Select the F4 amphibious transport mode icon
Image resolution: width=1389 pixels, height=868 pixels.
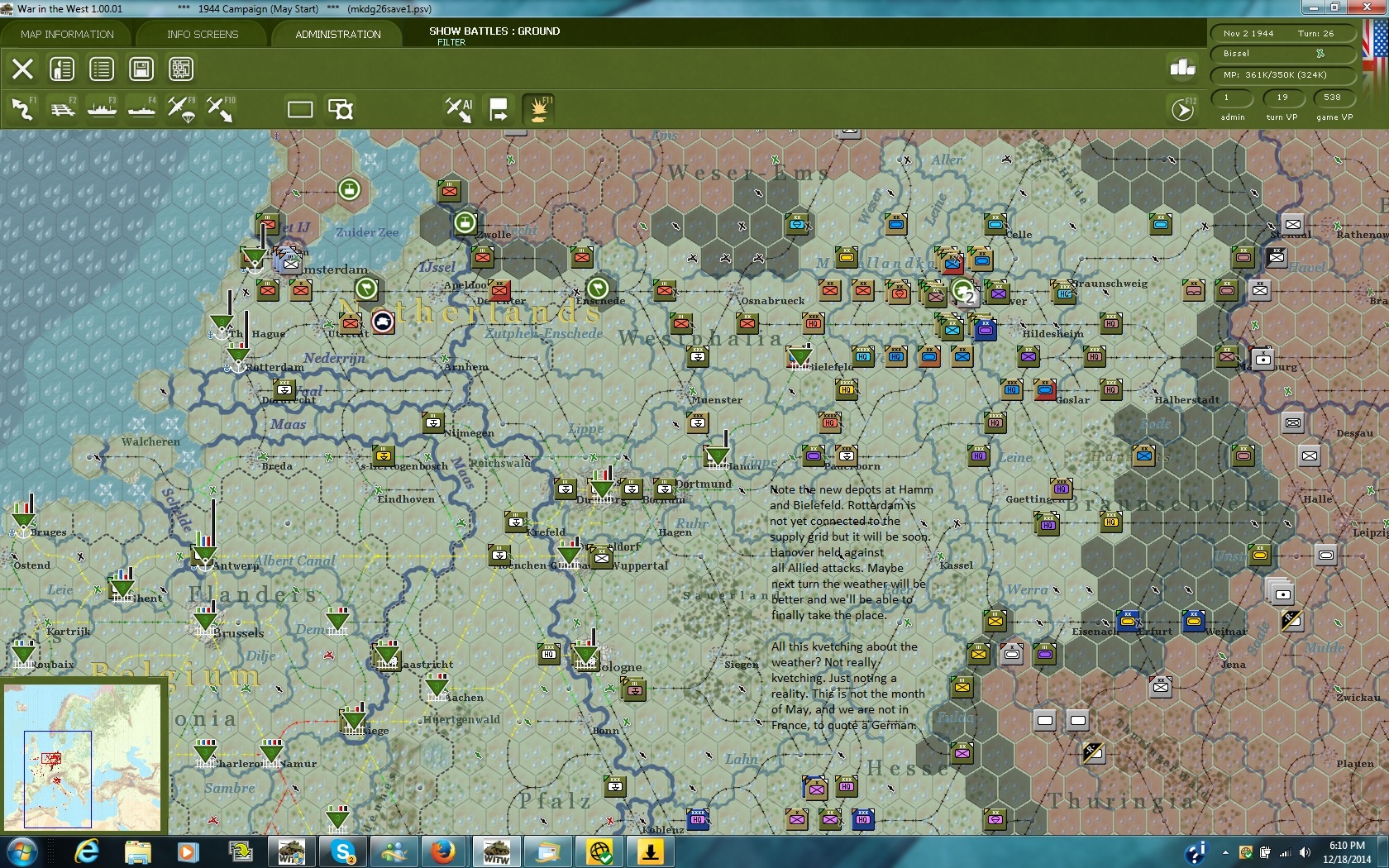(142, 109)
